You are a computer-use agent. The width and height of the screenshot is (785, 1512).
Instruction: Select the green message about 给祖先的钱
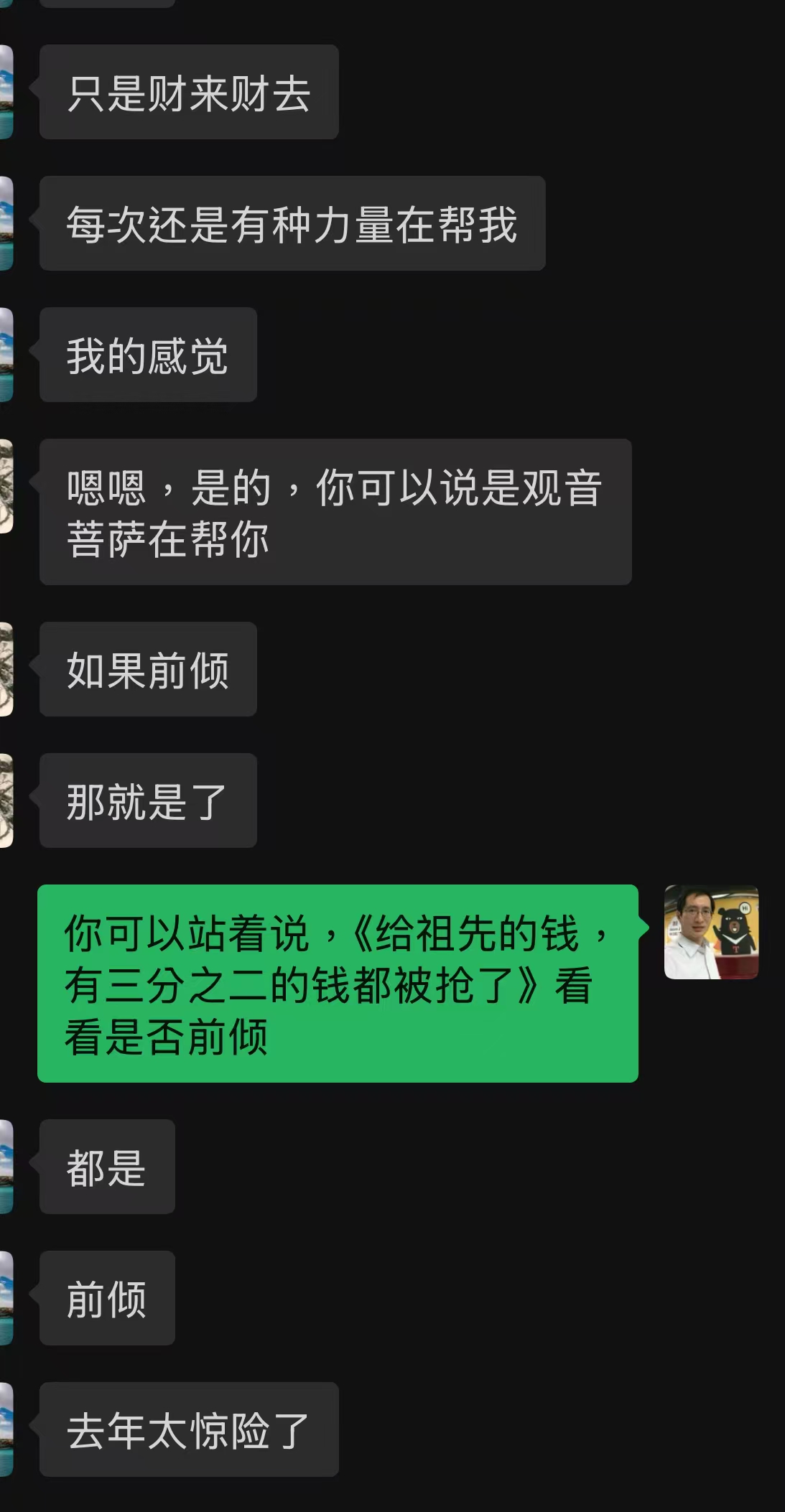point(338,984)
